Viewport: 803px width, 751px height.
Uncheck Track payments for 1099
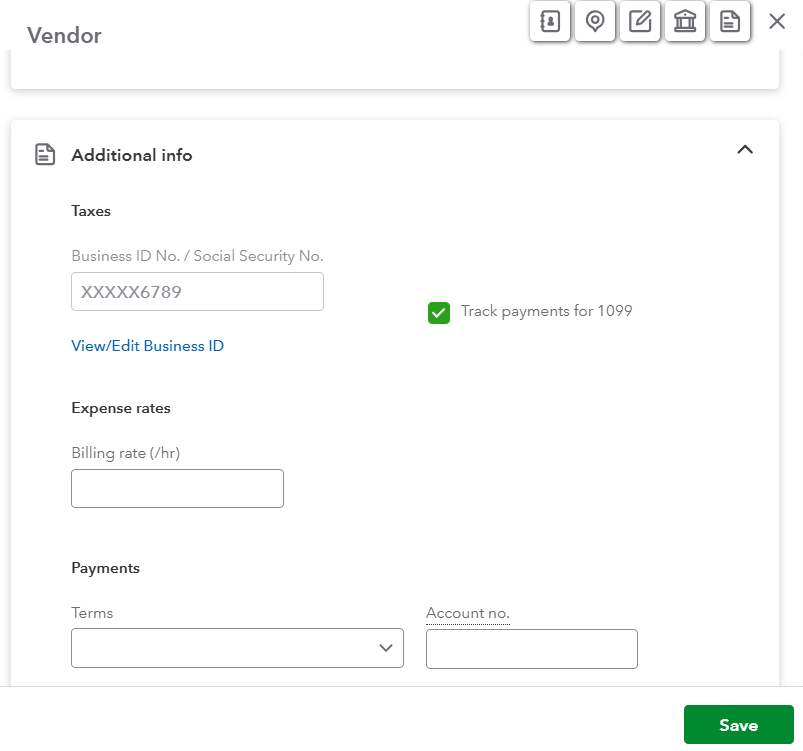[439, 313]
